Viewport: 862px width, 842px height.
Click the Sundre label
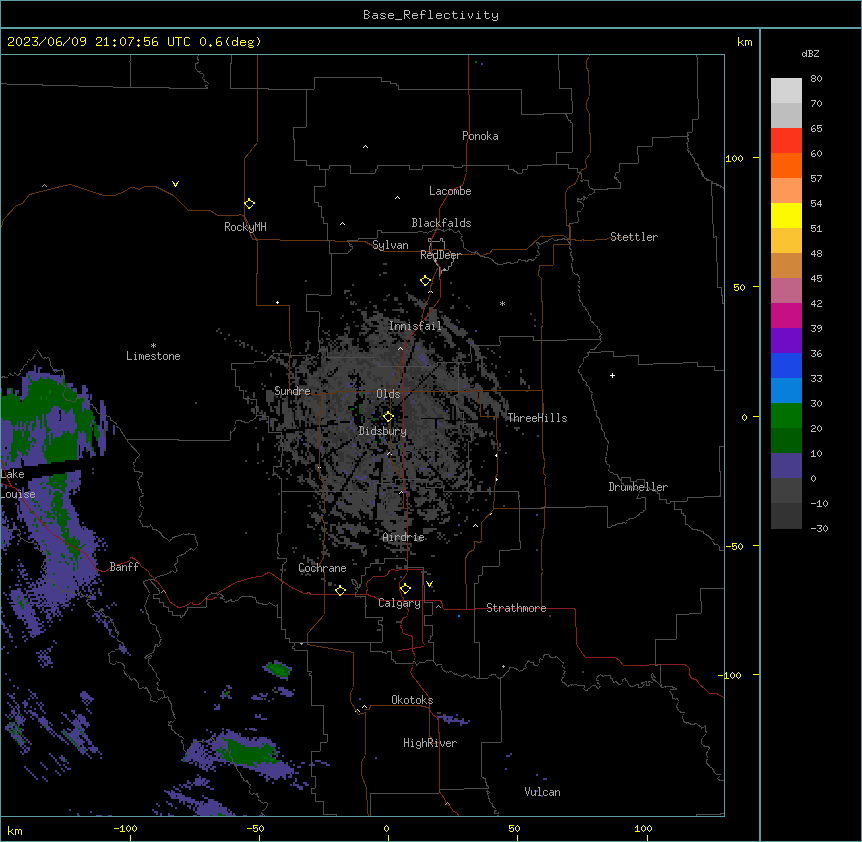pyautogui.click(x=292, y=391)
